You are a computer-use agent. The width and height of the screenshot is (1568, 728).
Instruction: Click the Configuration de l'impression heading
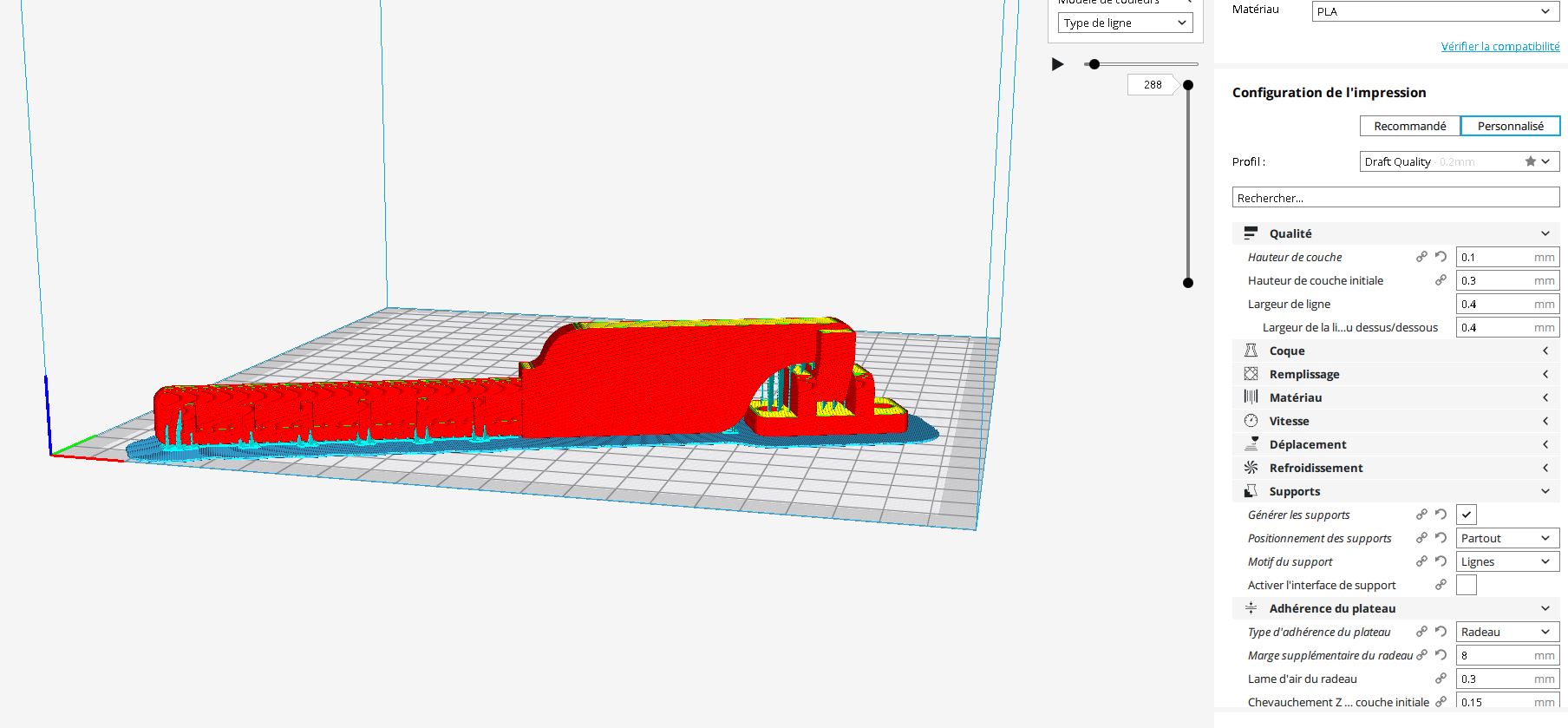[x=1329, y=93]
